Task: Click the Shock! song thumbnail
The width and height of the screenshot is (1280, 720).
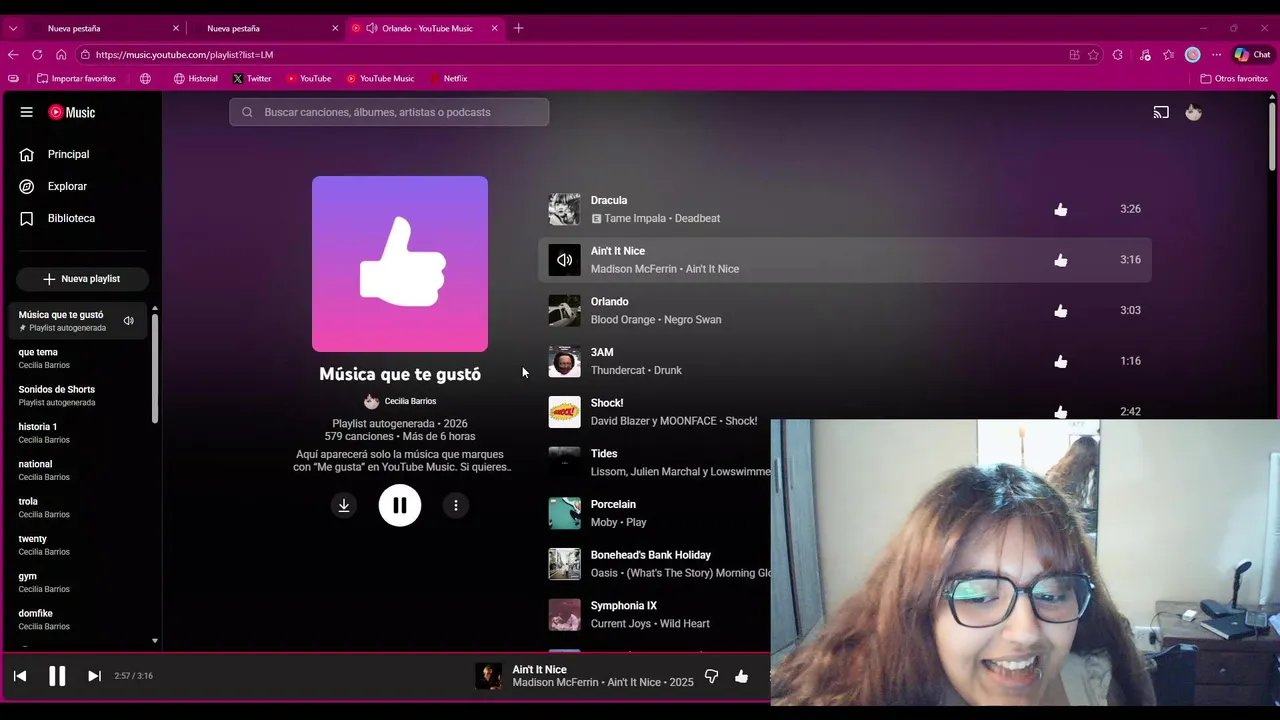Action: pyautogui.click(x=564, y=412)
